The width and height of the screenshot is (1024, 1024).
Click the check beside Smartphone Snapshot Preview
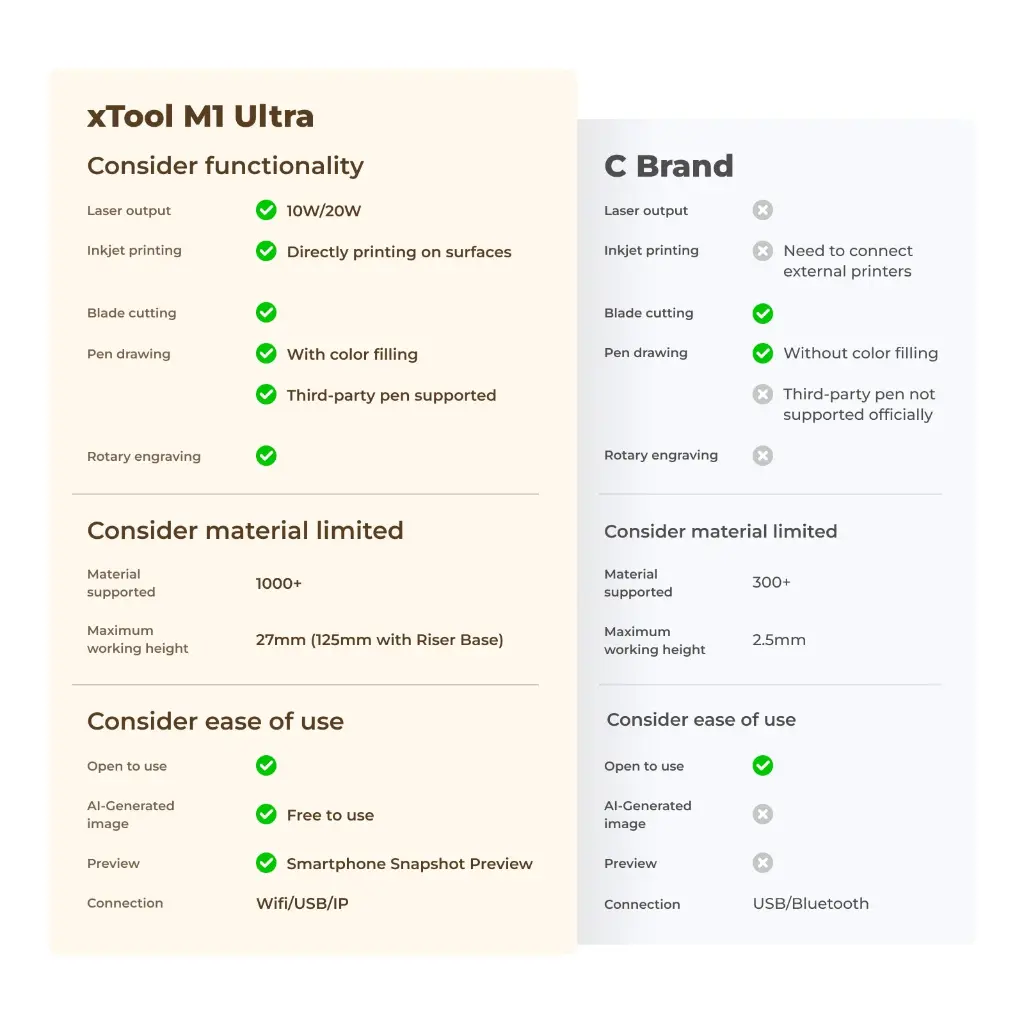click(266, 862)
